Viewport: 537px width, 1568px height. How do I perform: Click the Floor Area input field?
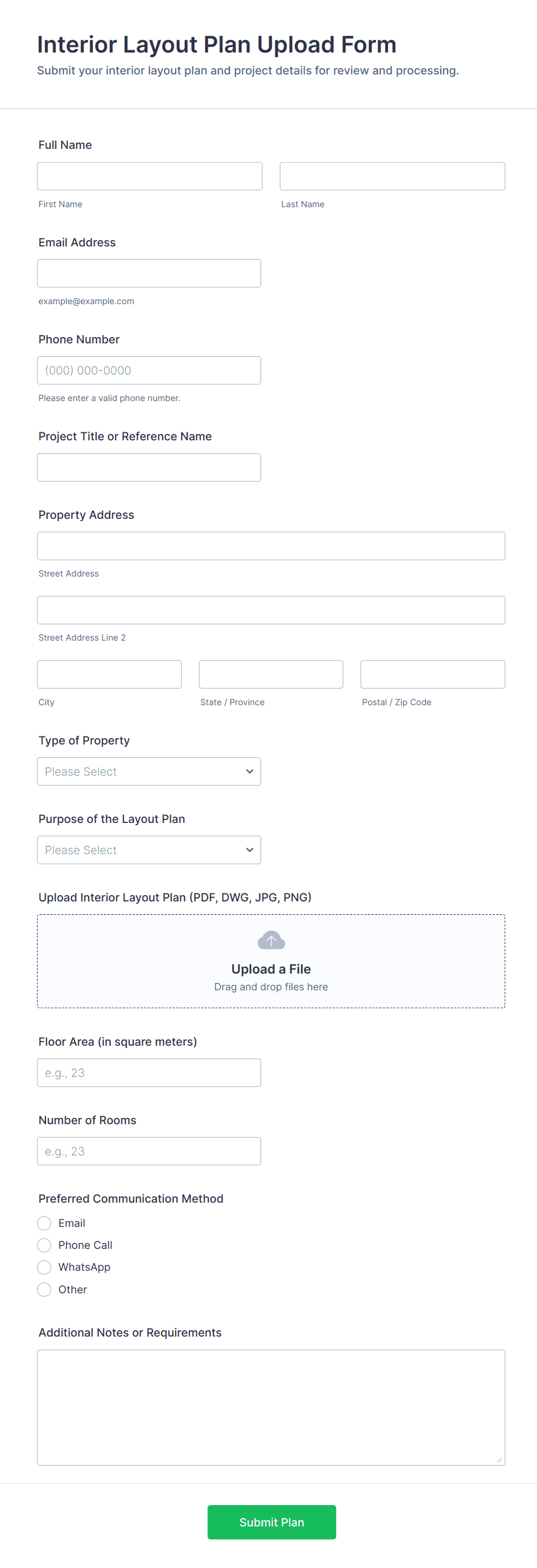point(148,1072)
